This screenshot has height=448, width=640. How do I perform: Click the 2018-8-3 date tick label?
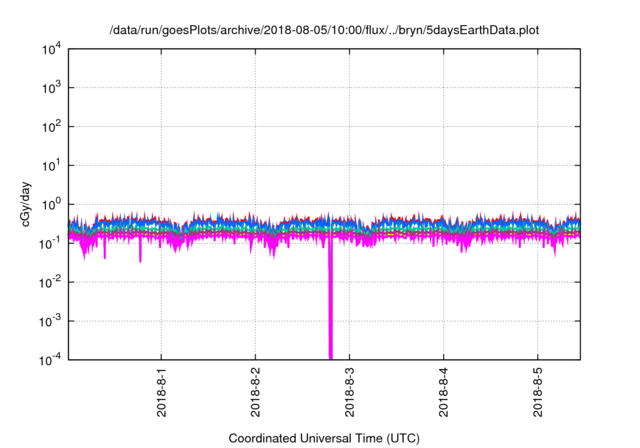[349, 393]
